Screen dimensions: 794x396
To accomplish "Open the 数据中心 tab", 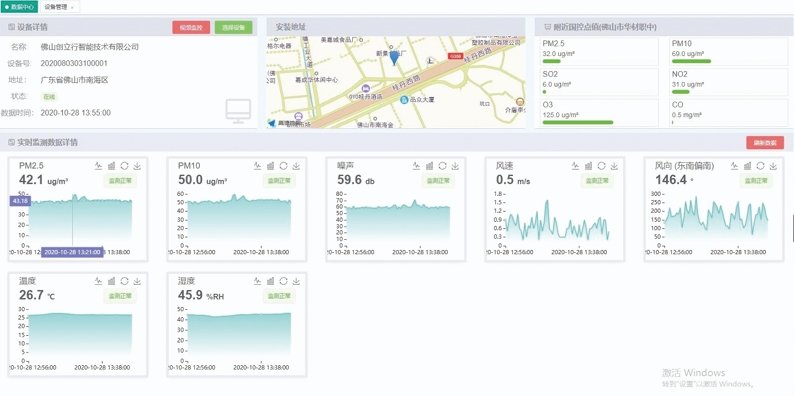I will 19,7.
